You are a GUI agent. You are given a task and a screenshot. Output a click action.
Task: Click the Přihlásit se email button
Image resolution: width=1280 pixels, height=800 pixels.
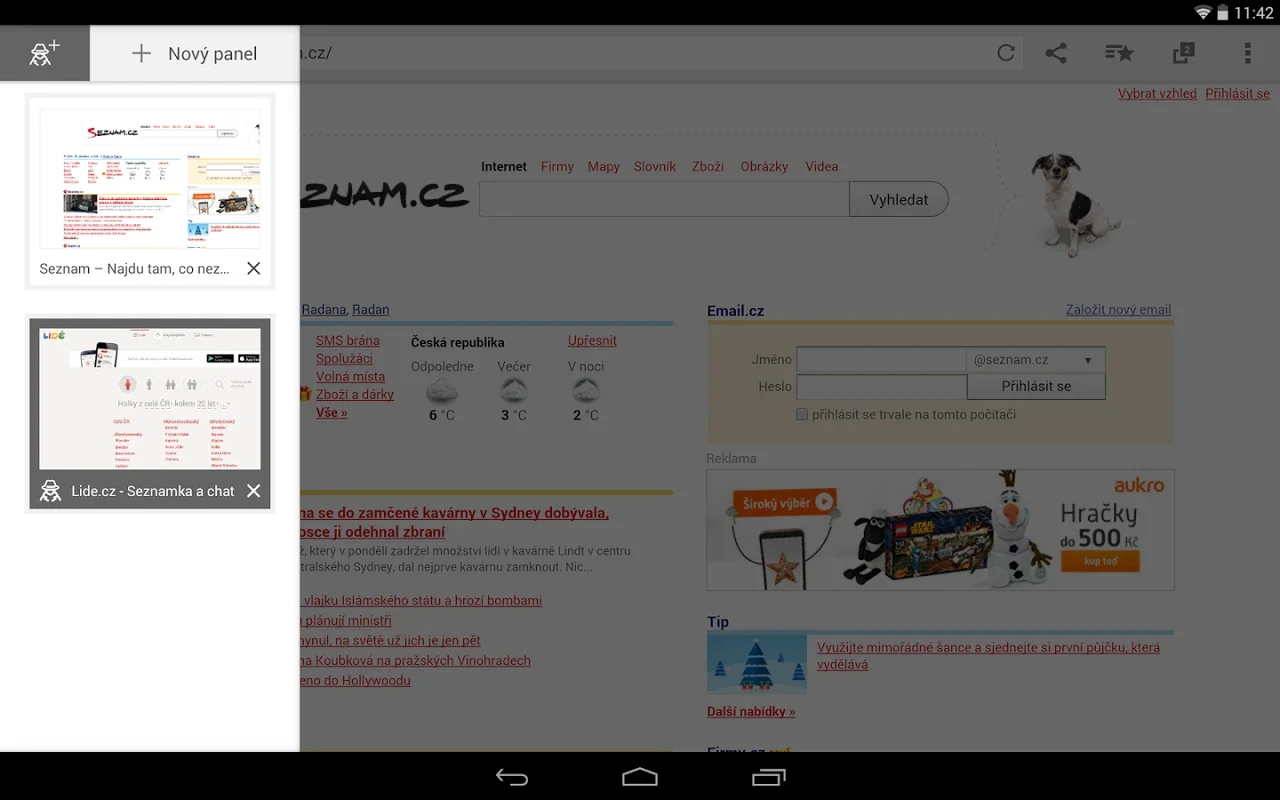(x=1036, y=386)
